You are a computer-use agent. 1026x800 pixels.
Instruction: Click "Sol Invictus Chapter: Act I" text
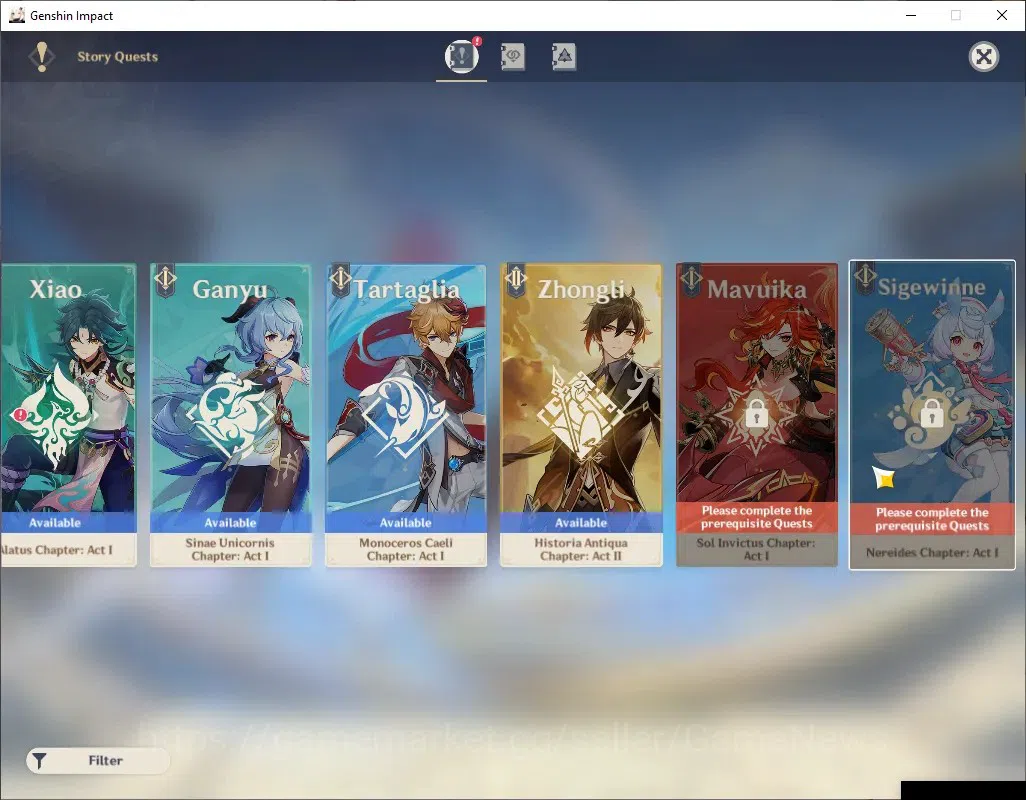coord(756,549)
